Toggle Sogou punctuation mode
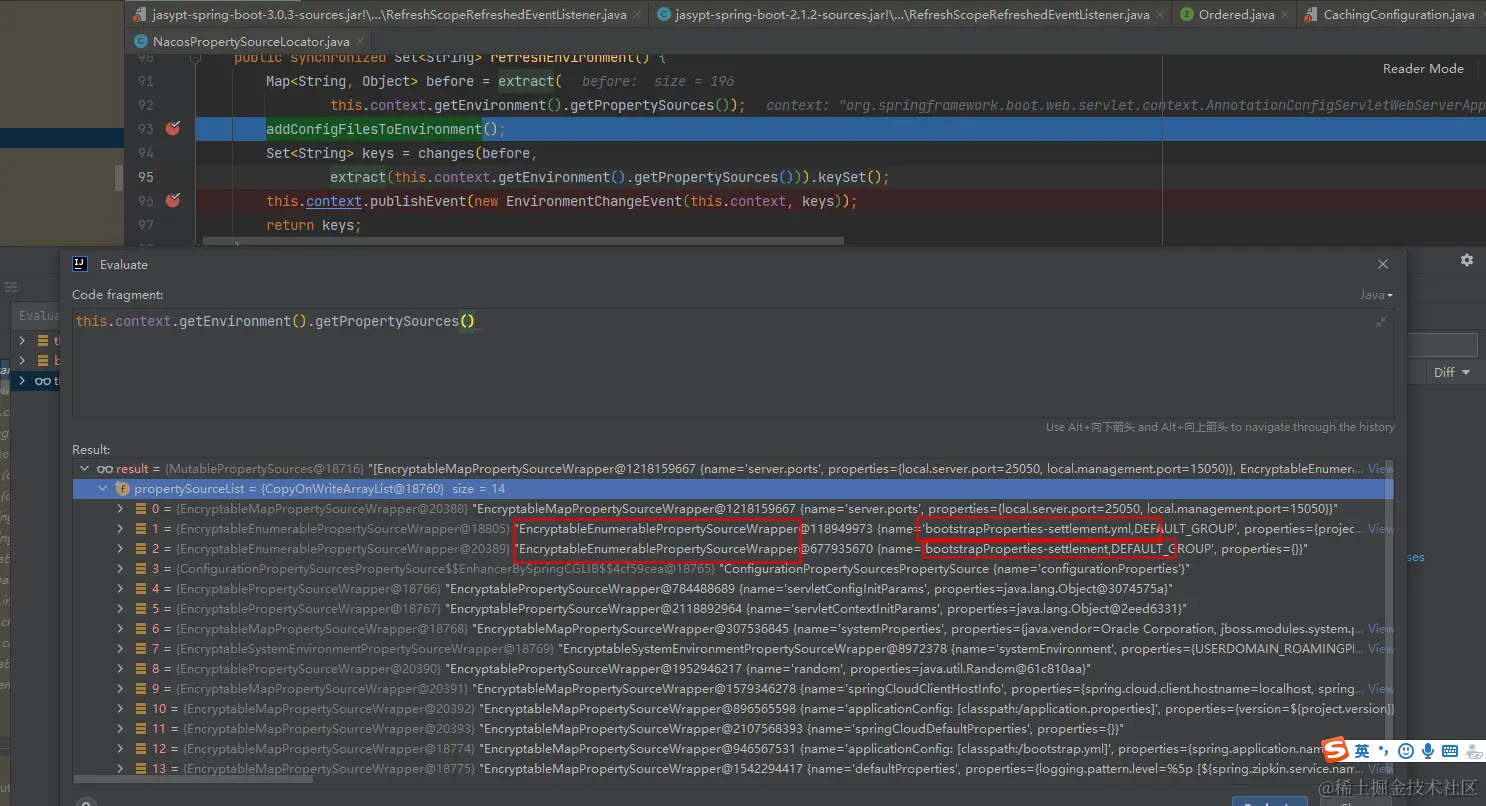 1384,751
